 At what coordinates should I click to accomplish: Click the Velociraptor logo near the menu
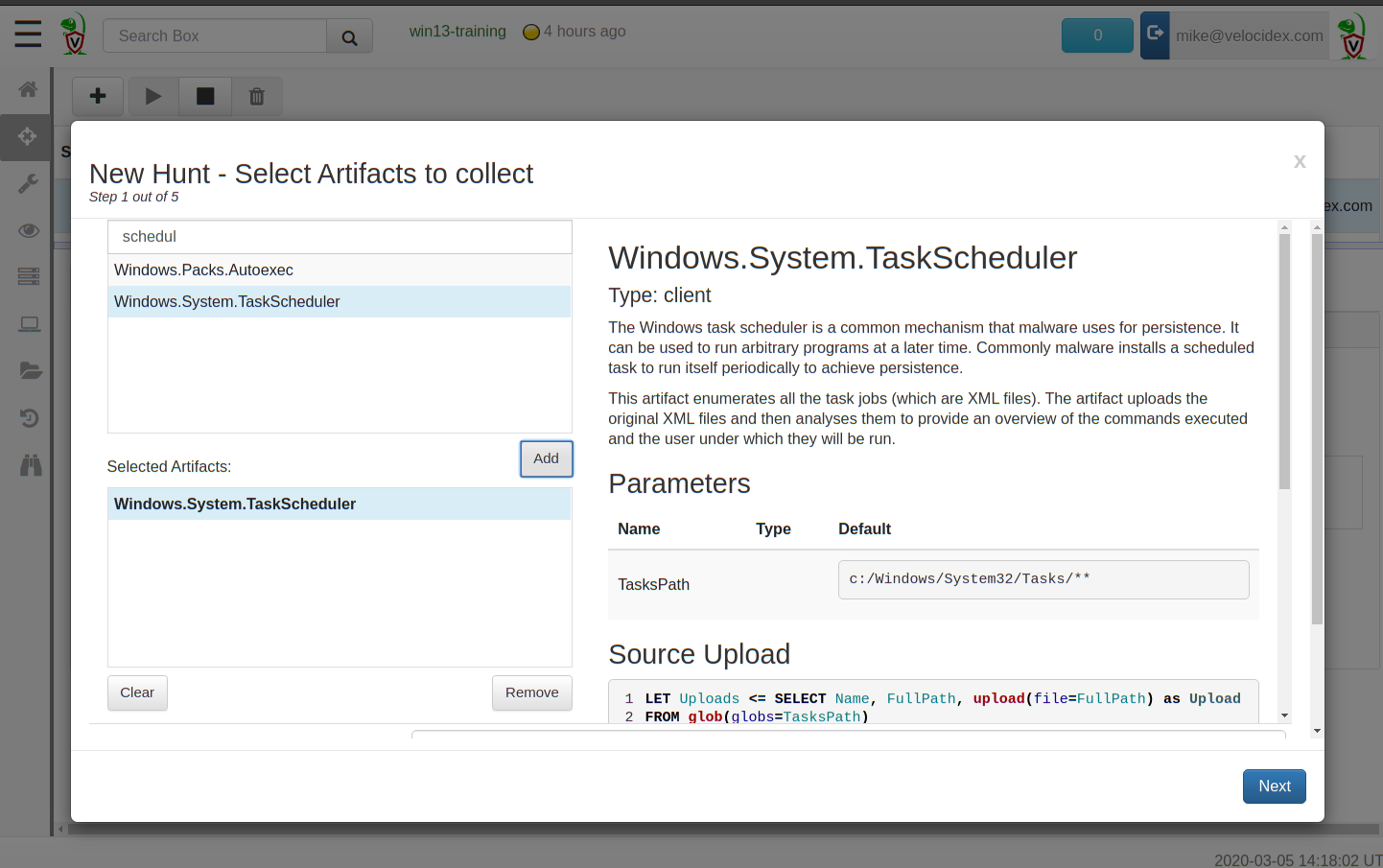tap(74, 35)
